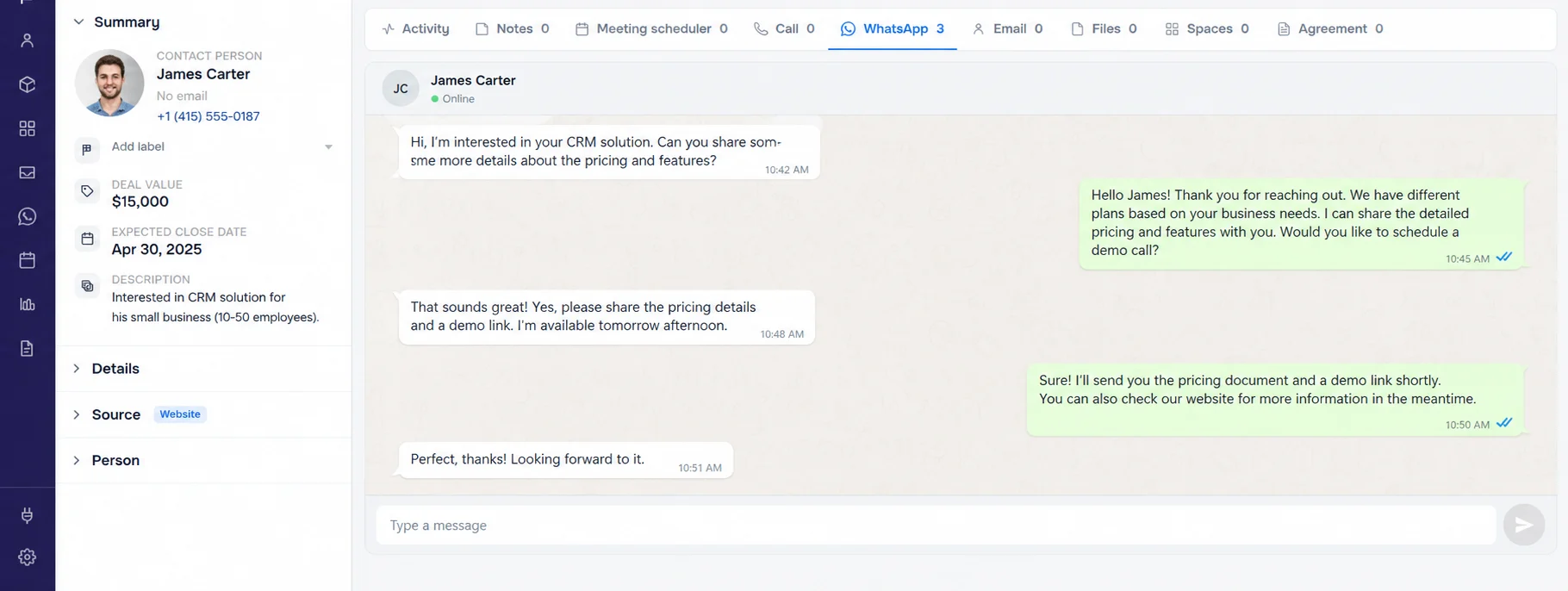
Task: Select the WhatsApp tab
Action: [893, 28]
